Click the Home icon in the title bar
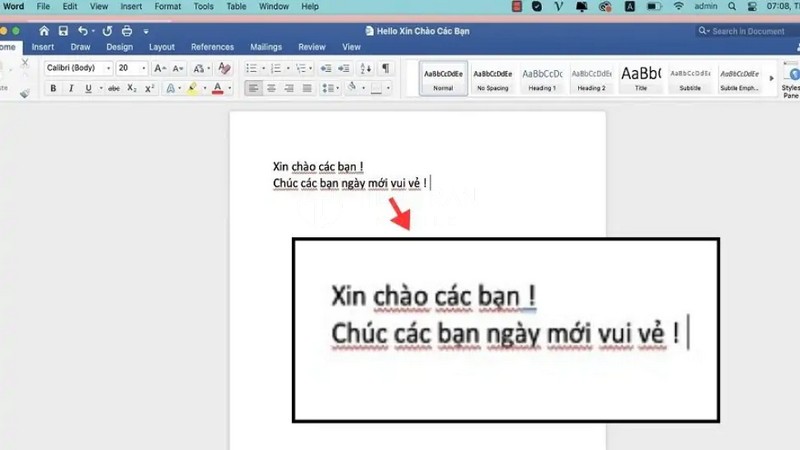 pos(44,31)
